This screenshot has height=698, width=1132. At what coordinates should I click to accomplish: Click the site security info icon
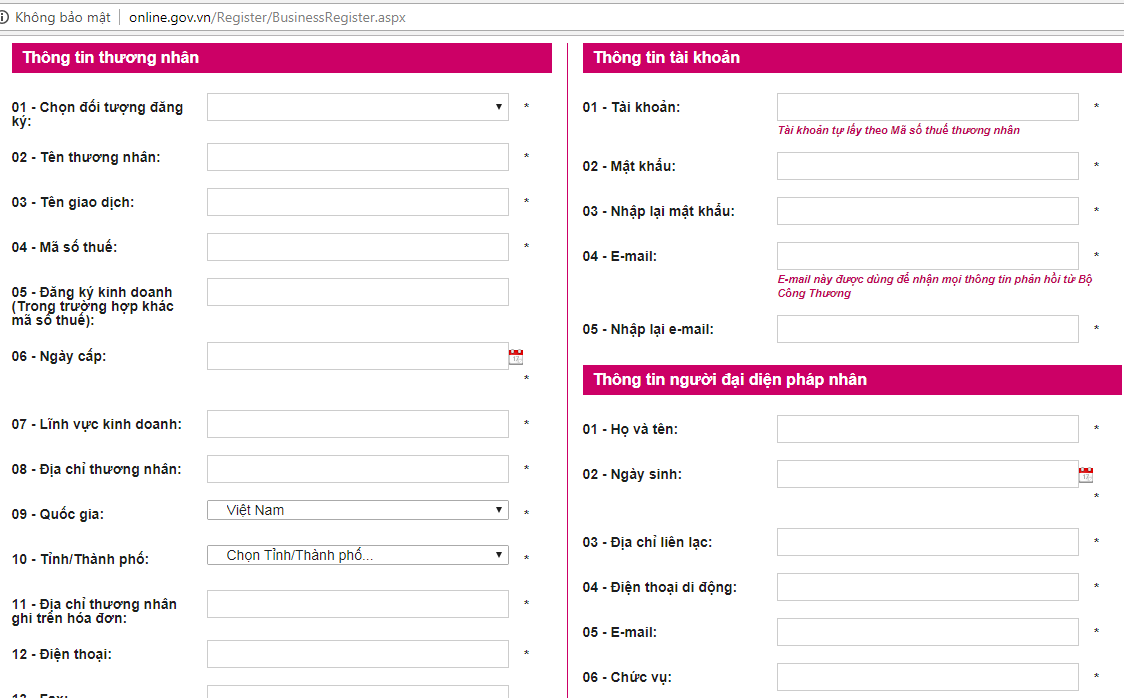[x=5, y=18]
